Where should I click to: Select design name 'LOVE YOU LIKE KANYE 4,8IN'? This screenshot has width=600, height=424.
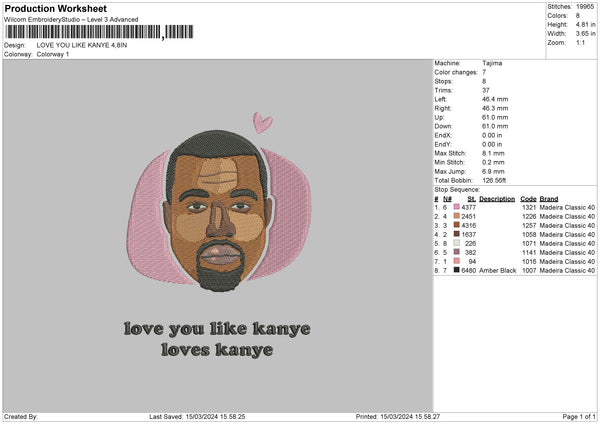tap(82, 45)
